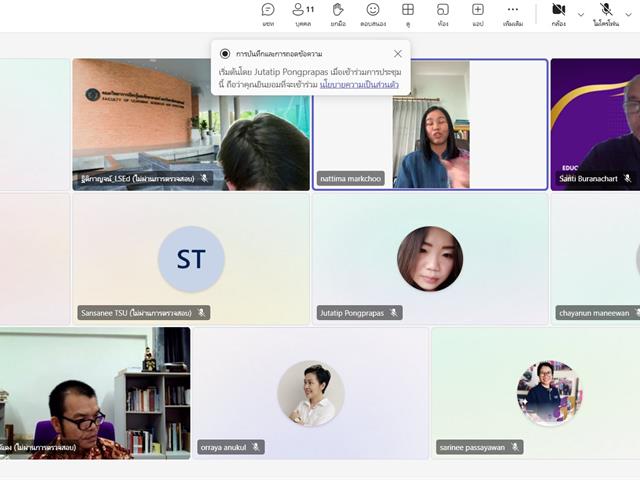Select Jutatip Pongprapas participant tile
Image resolution: width=640 pixels, height=480 pixels.
[x=430, y=259]
